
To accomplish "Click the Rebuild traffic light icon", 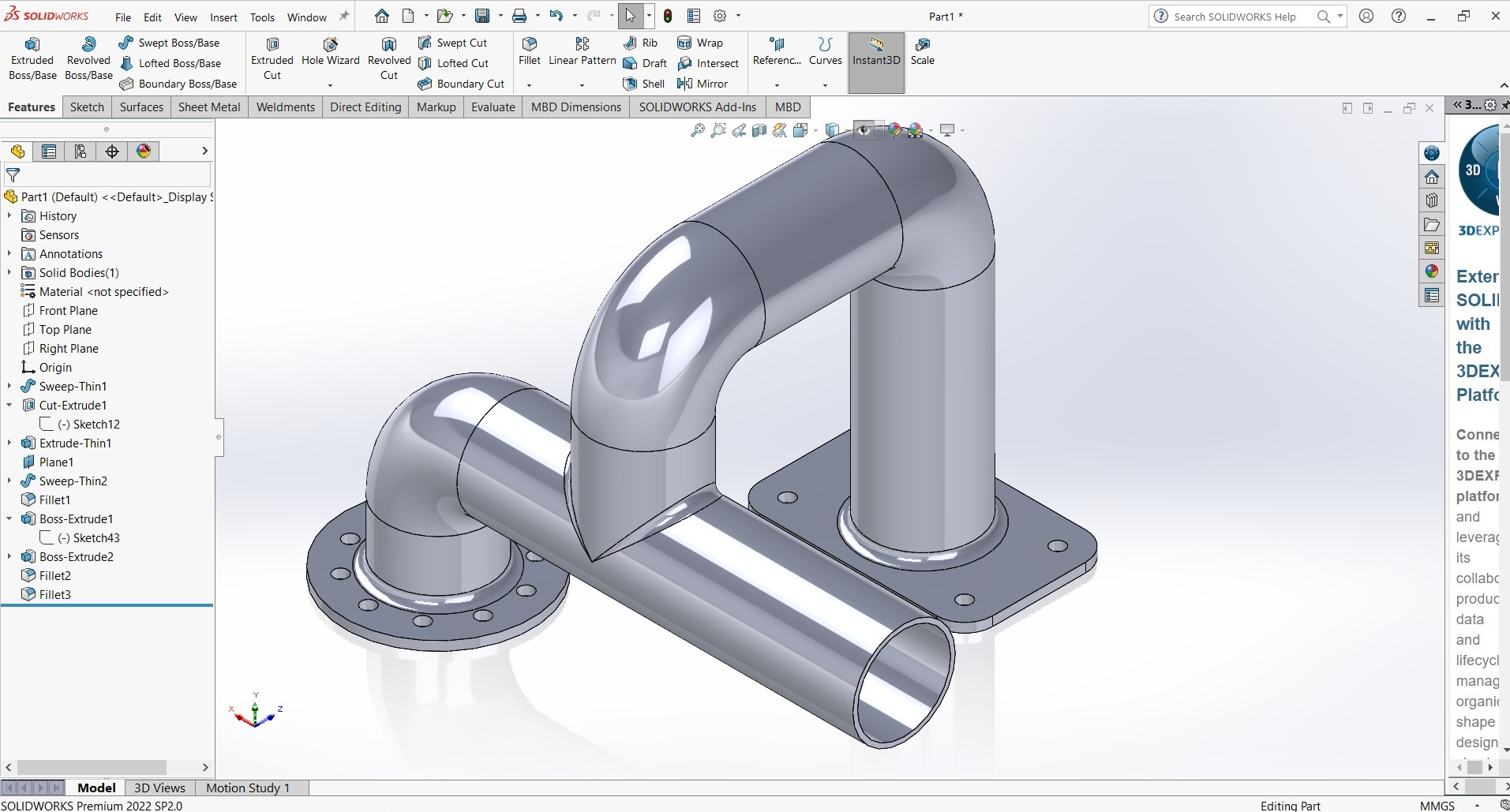I will pyautogui.click(x=668, y=16).
